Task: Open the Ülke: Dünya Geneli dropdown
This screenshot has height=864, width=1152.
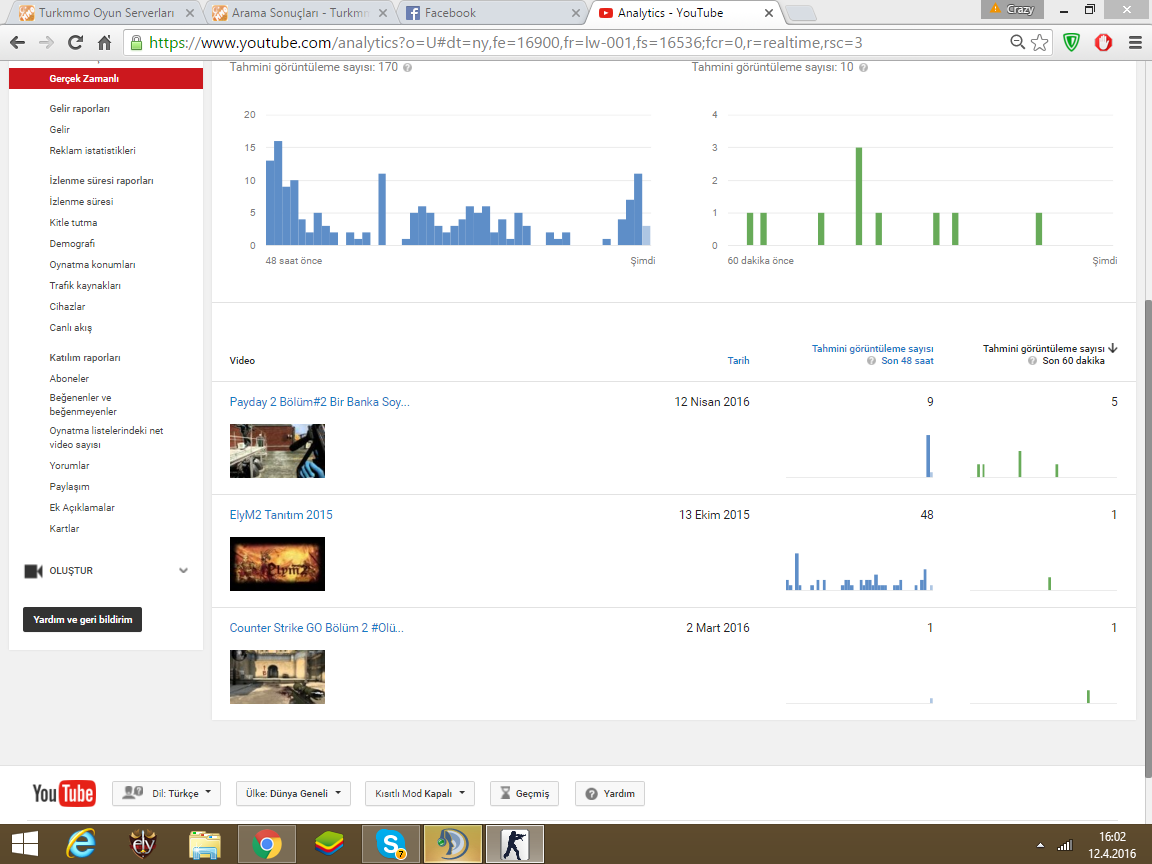Action: coord(293,794)
